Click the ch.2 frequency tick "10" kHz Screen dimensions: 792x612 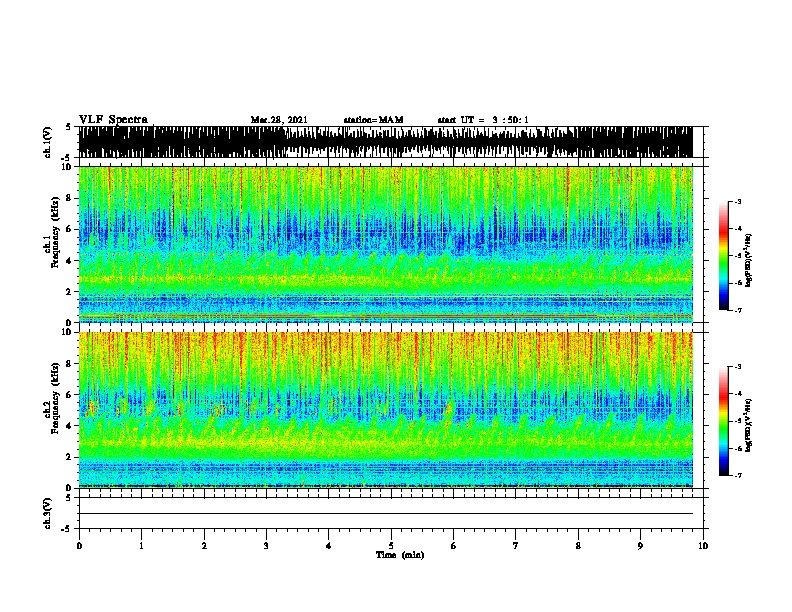point(69,332)
